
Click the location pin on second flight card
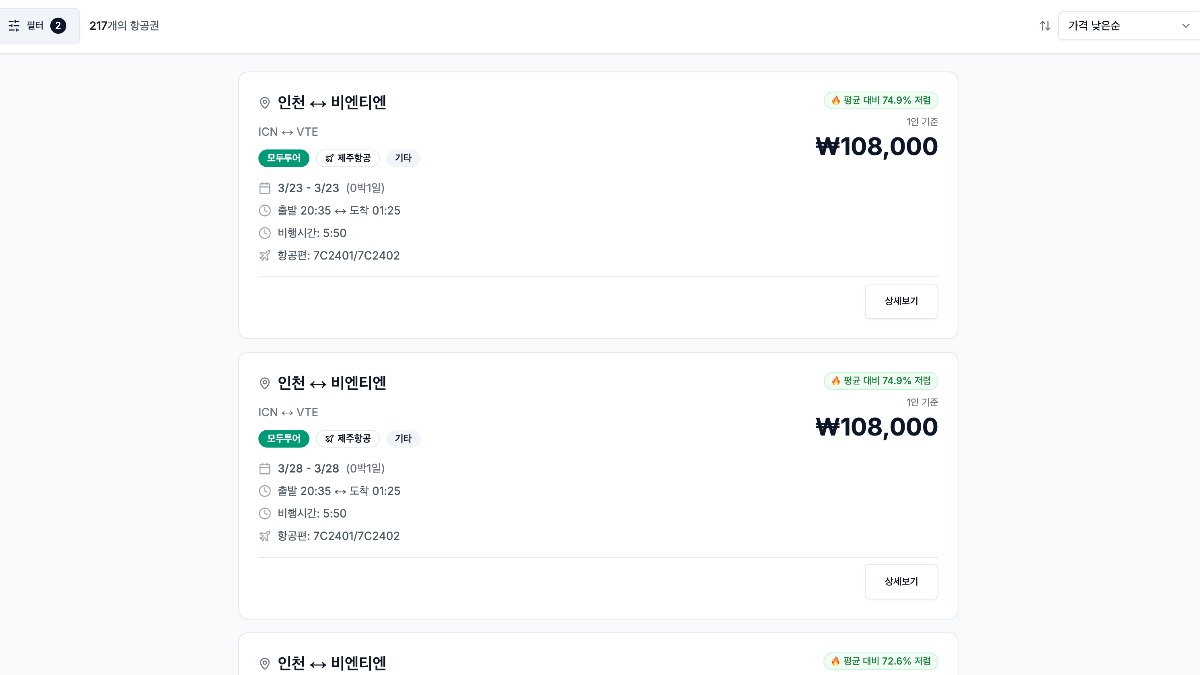pyautogui.click(x=264, y=383)
